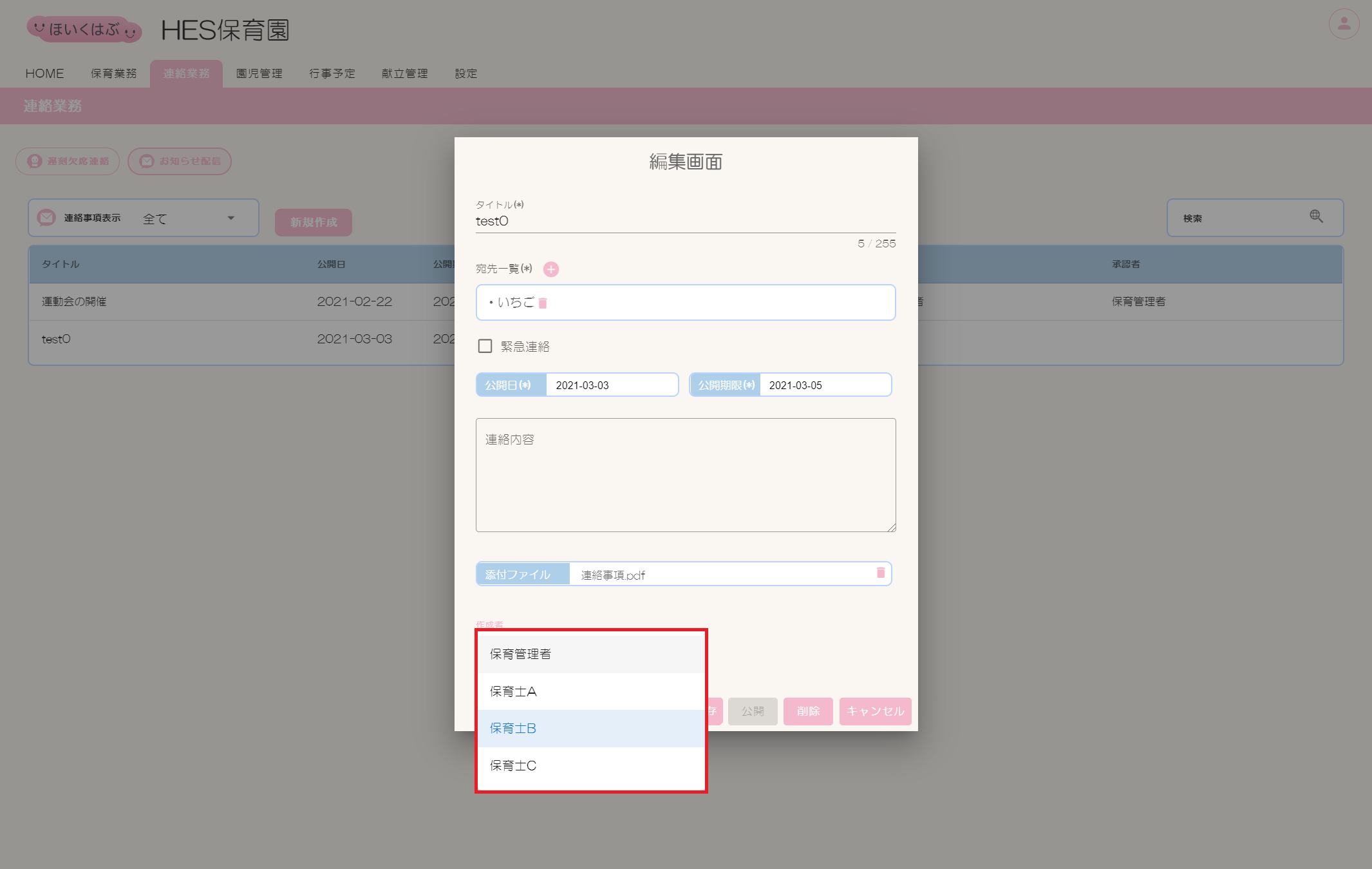Switch to the 園児管理 tab
This screenshot has height=869, width=1372.
point(259,74)
